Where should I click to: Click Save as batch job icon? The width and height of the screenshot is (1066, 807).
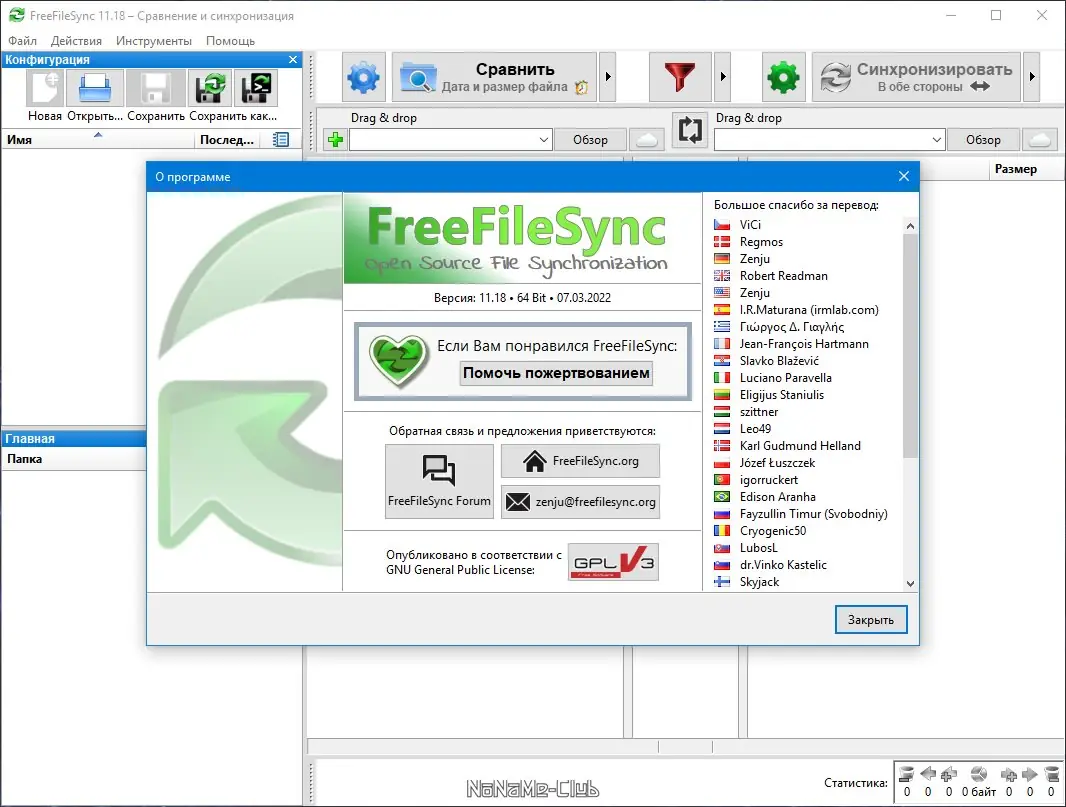pos(256,88)
